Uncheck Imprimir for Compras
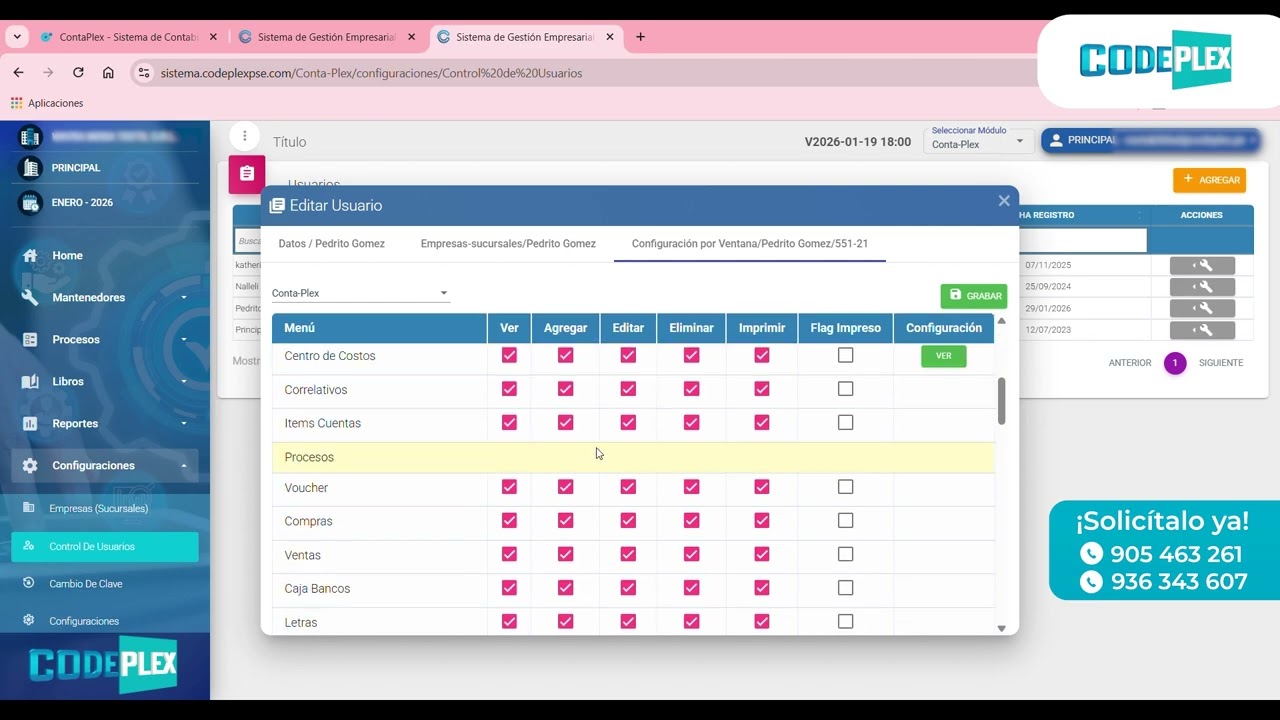 pos(762,521)
